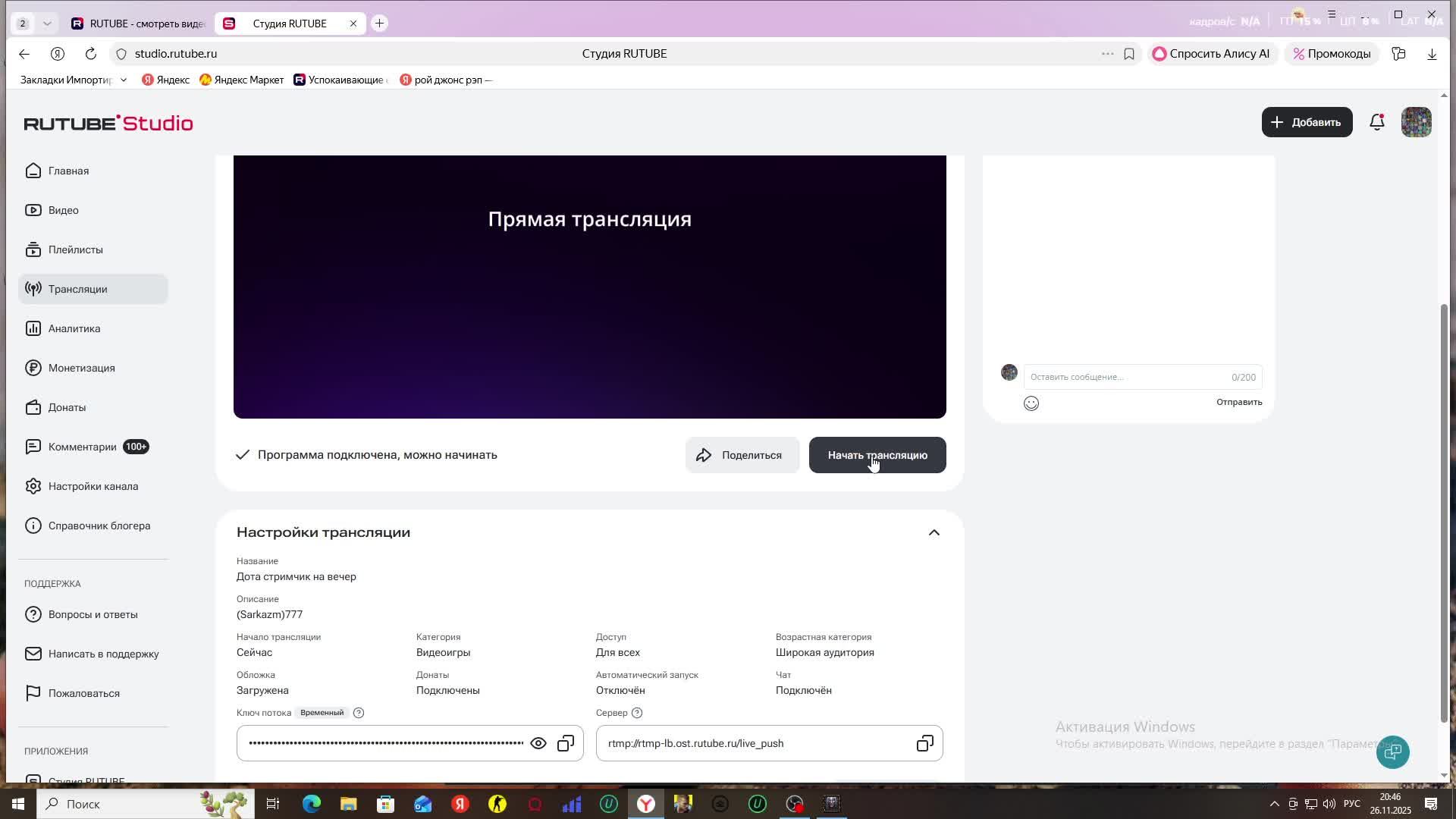Copy the stream key value
Screen dimensions: 1456x819
point(566,743)
